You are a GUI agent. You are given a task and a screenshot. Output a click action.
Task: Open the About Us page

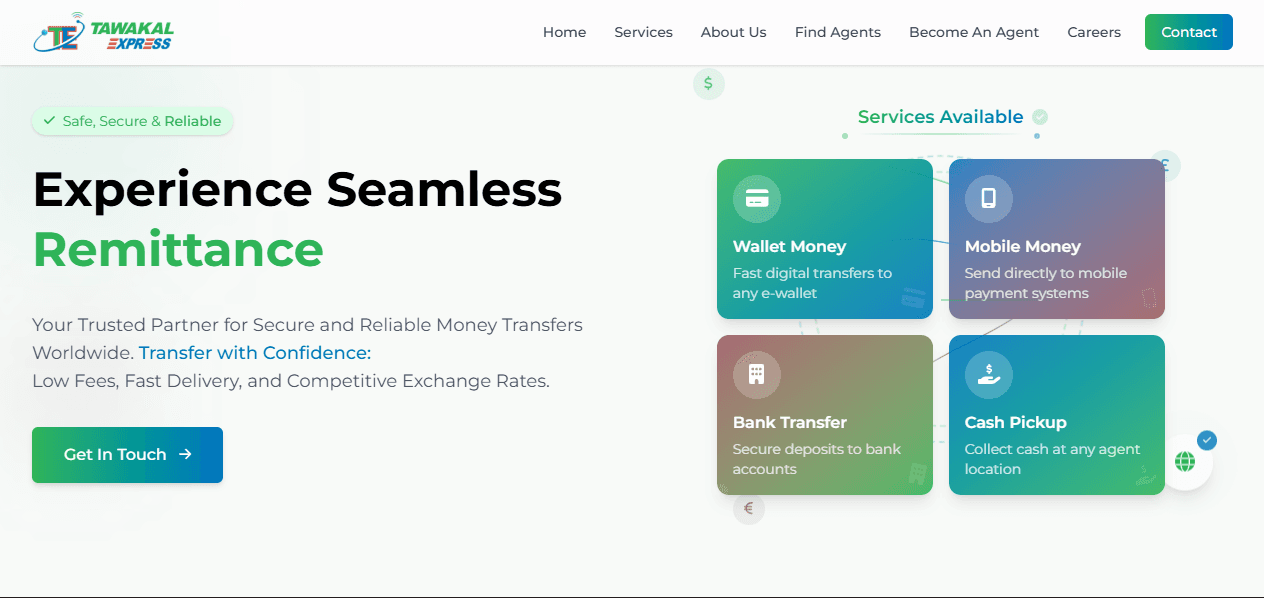(x=733, y=32)
